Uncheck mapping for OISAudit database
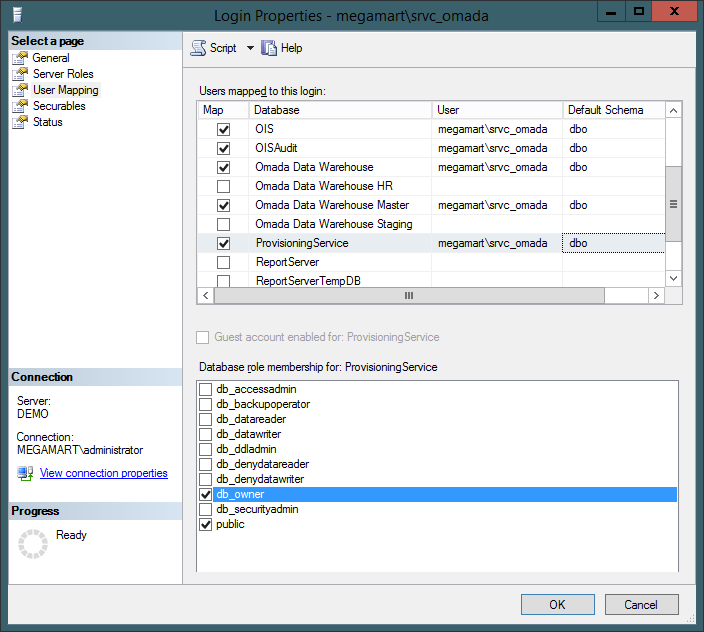Screen dimensions: 704x632 (x=223, y=148)
